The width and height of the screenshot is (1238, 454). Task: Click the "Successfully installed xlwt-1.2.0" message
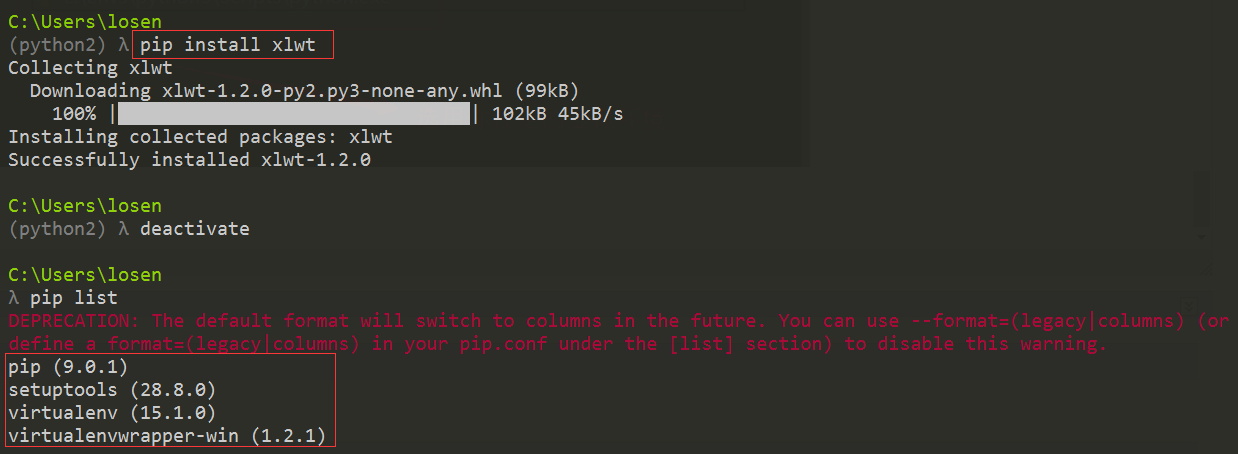(x=189, y=160)
